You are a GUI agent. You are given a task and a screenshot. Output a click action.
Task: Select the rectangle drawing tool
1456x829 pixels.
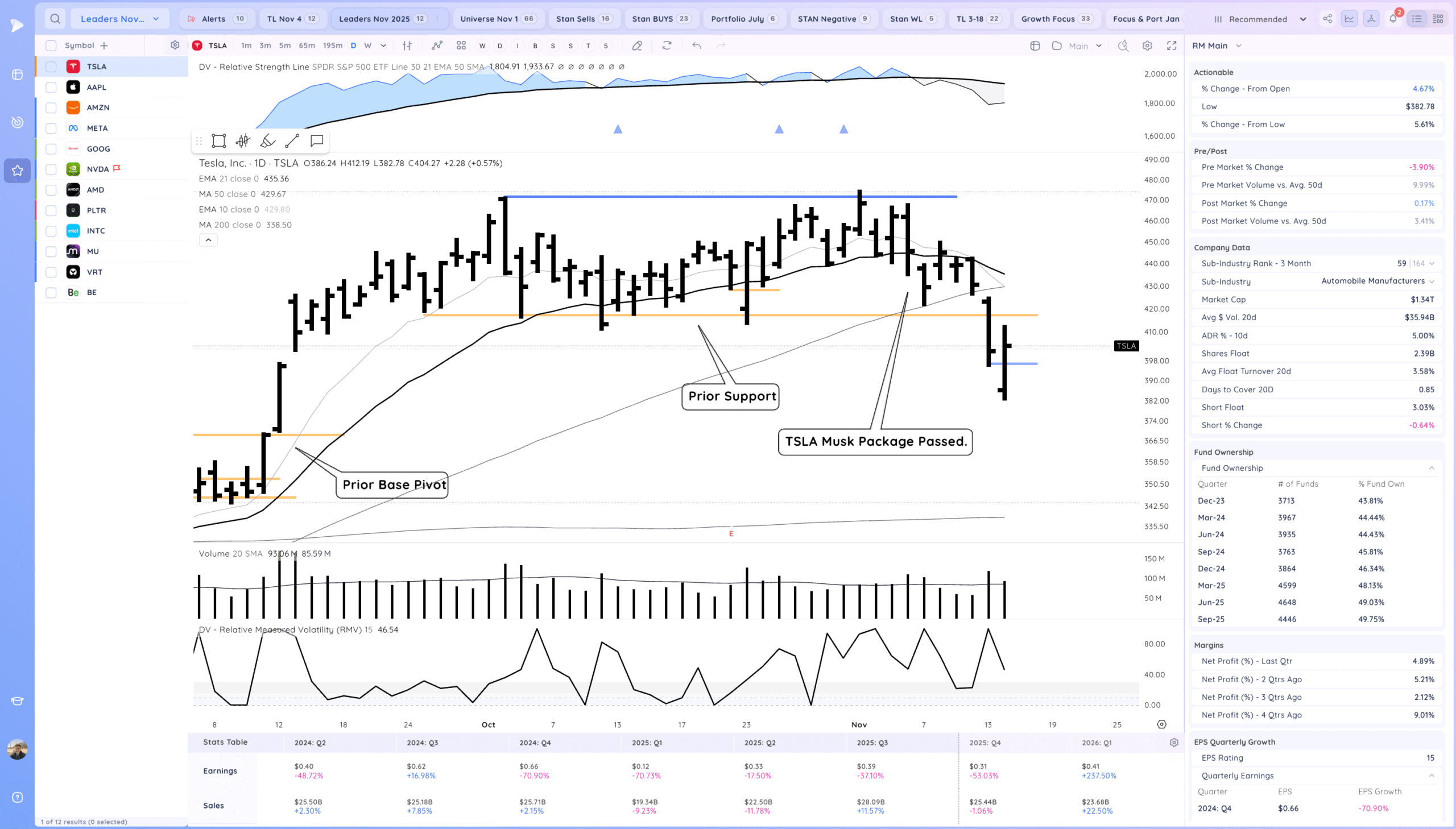pyautogui.click(x=218, y=140)
